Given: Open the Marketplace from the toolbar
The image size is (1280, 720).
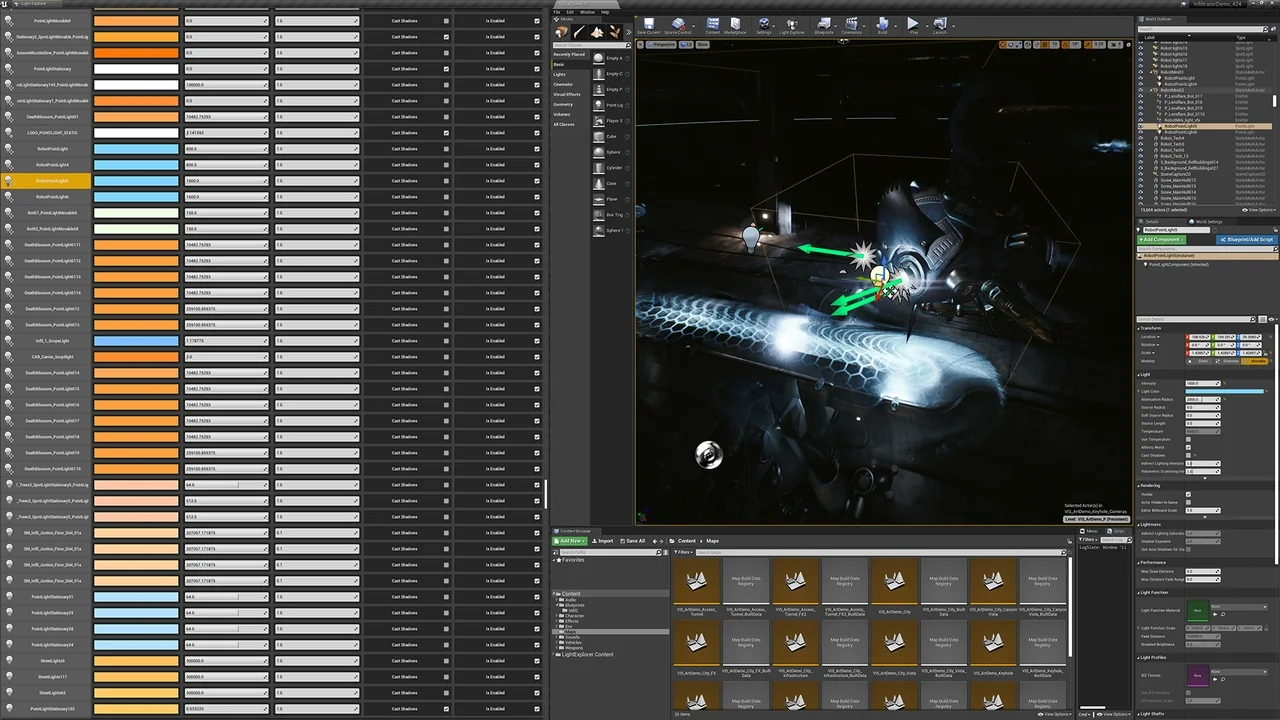Looking at the screenshot, I should (735, 25).
